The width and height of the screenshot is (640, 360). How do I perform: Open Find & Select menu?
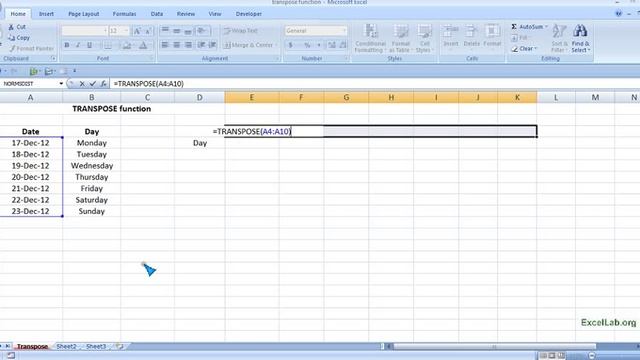pyautogui.click(x=580, y=38)
